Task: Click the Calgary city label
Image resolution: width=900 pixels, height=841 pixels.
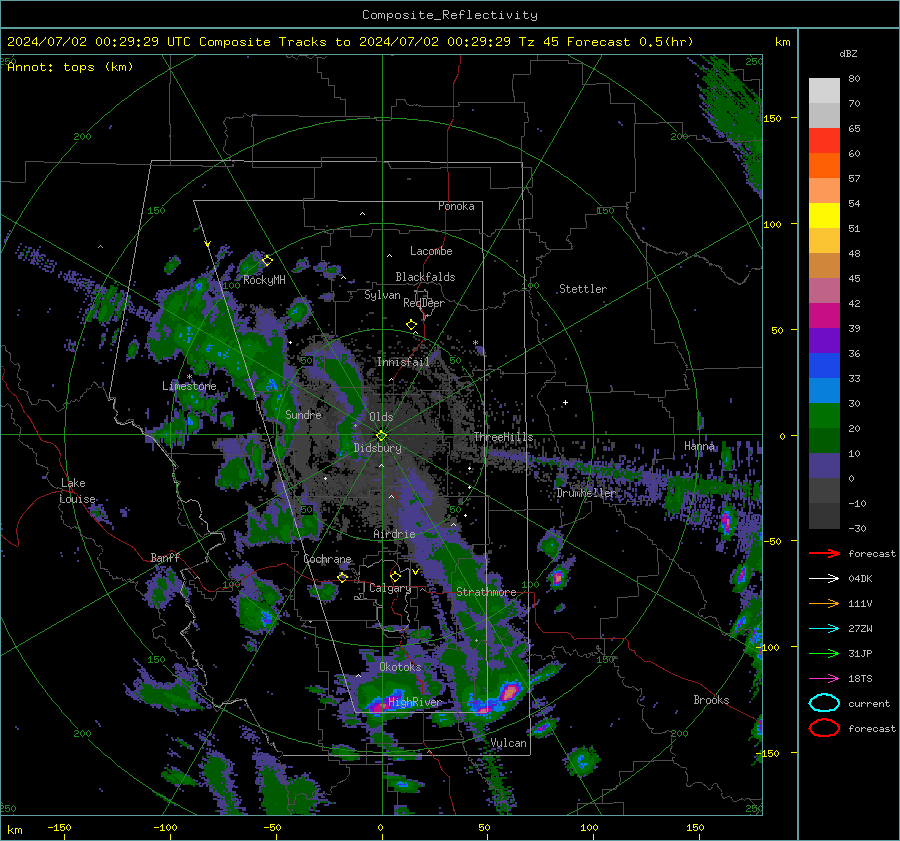Action: (x=390, y=588)
